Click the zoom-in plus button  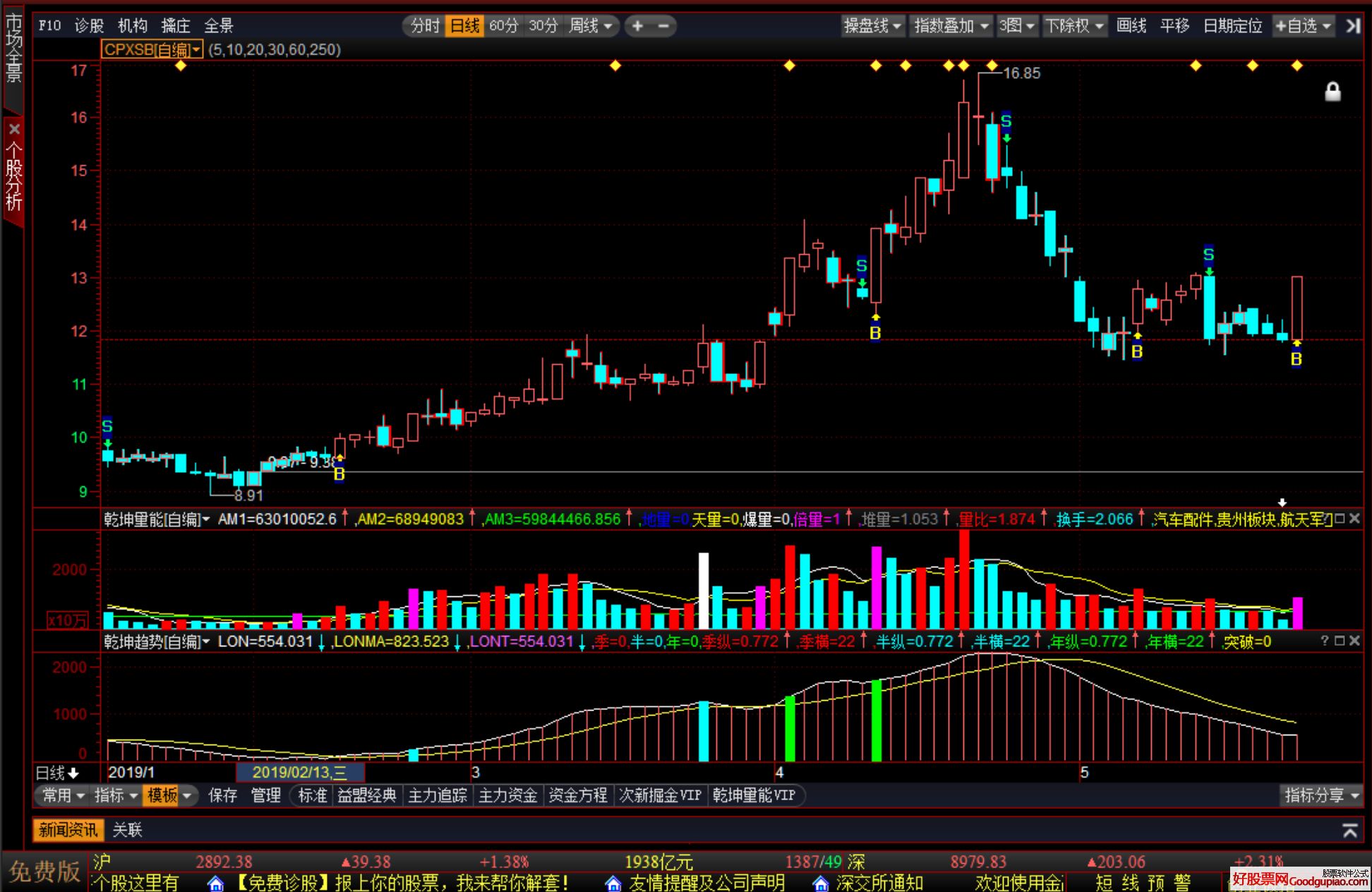coord(637,26)
